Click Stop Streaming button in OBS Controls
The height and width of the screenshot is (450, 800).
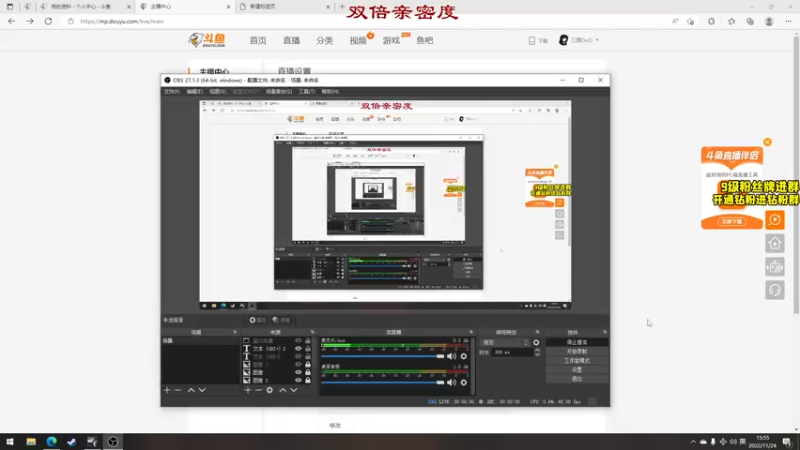(577, 342)
